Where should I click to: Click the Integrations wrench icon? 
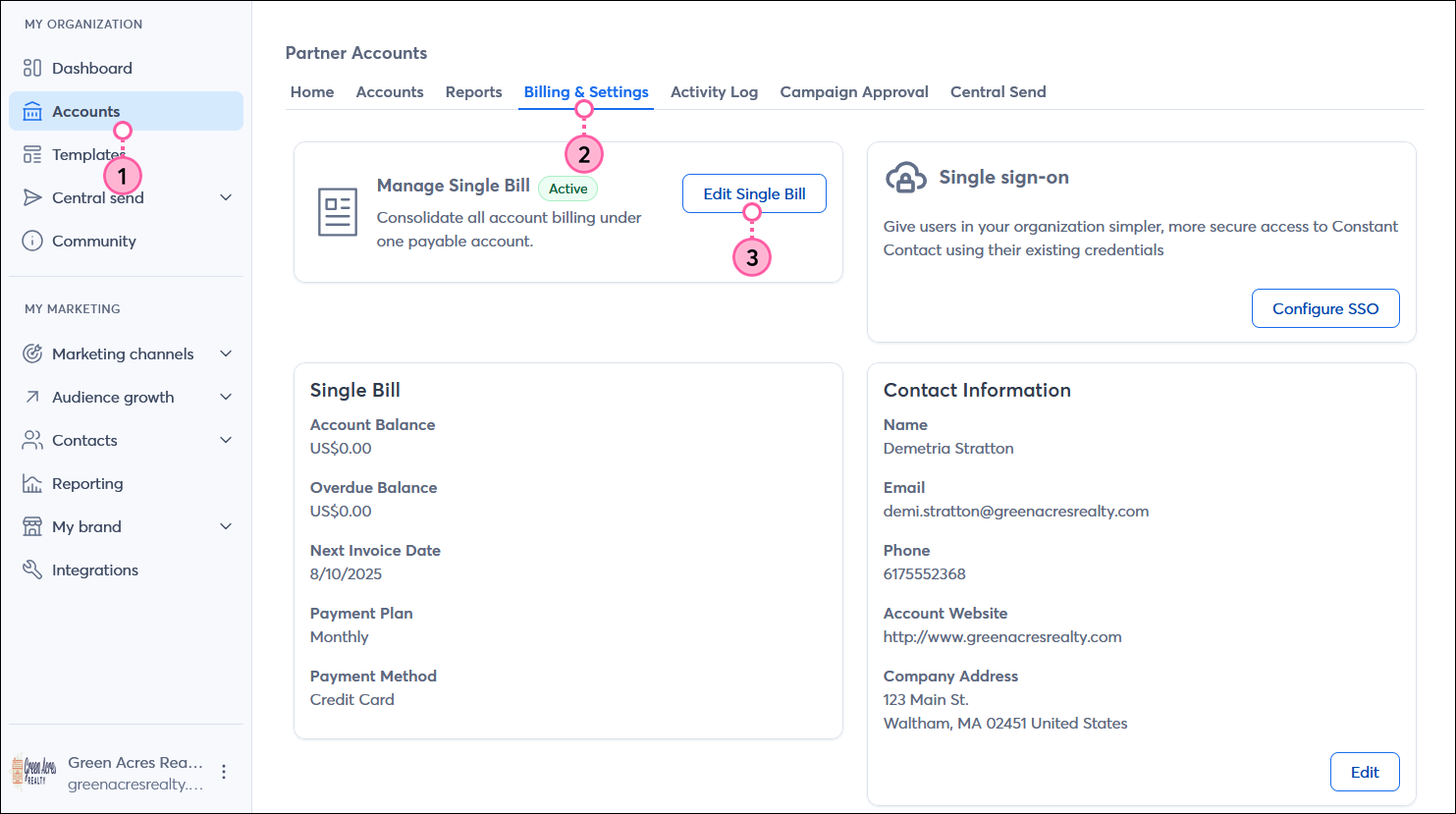[32, 570]
